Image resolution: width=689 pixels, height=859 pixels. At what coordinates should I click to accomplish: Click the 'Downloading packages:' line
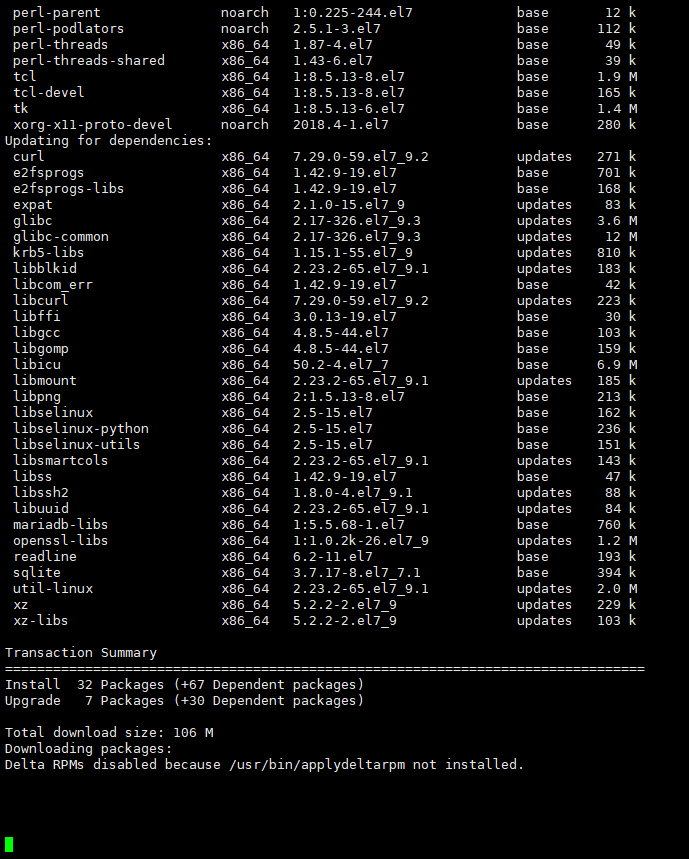(88, 748)
